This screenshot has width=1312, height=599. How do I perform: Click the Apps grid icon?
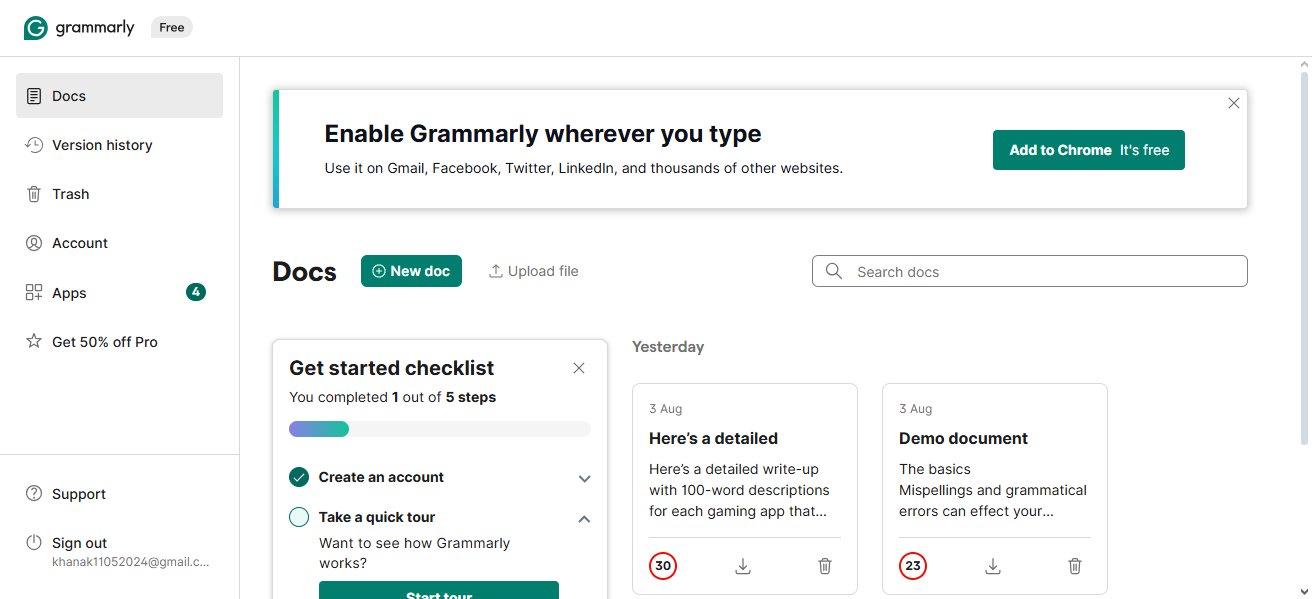click(34, 293)
